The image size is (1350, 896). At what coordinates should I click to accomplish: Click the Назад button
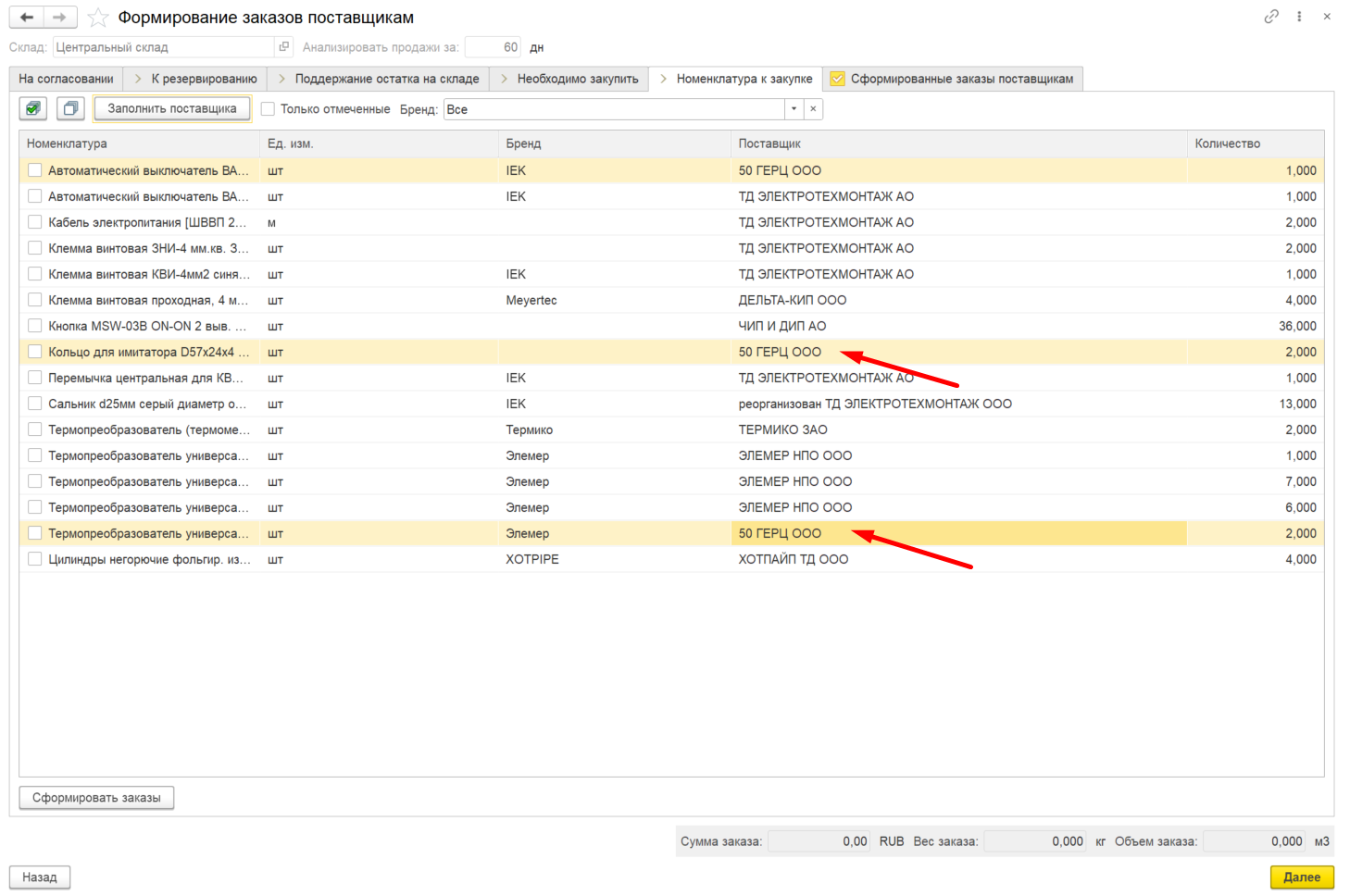(x=40, y=877)
